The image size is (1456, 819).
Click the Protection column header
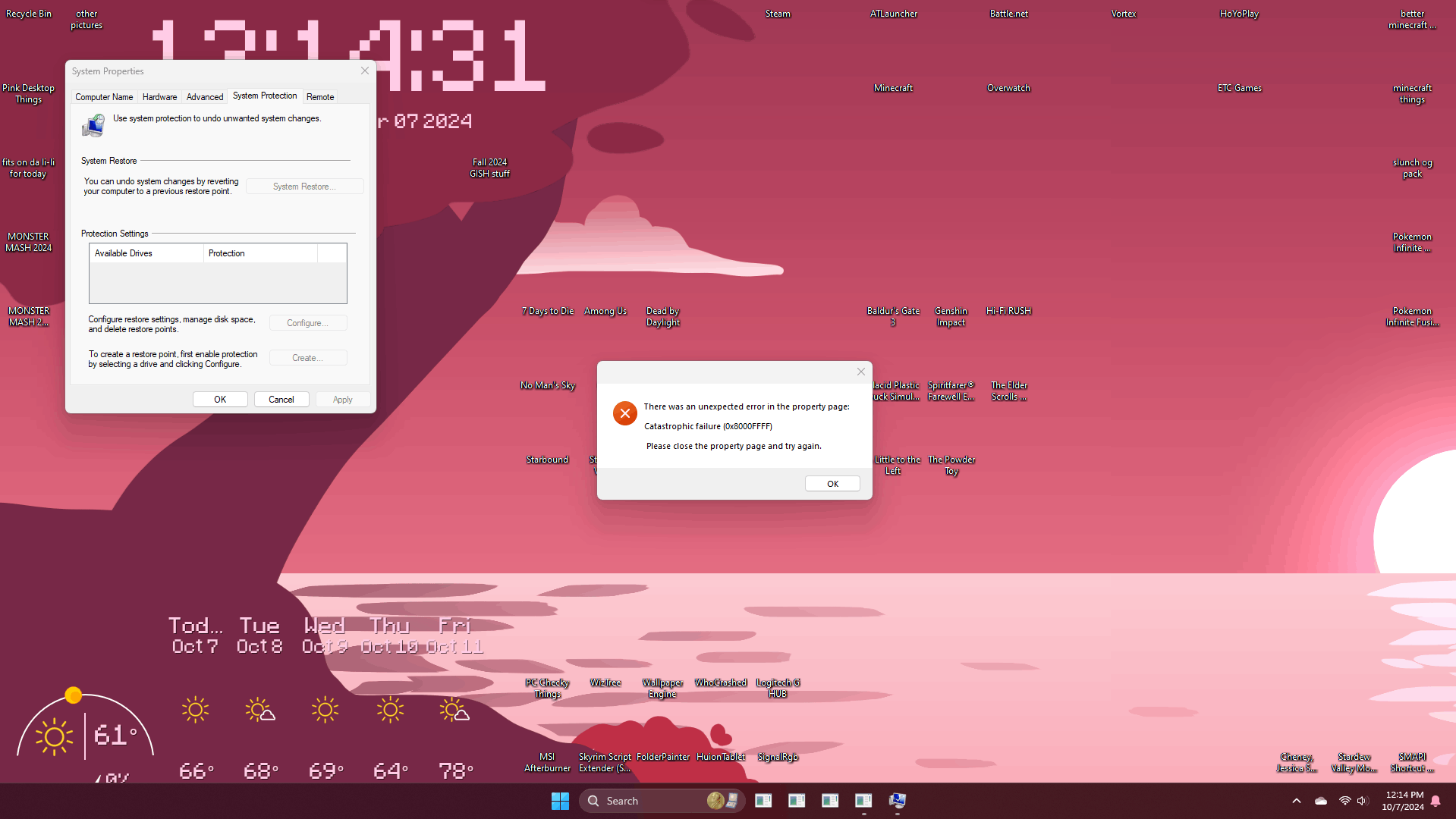tap(260, 253)
